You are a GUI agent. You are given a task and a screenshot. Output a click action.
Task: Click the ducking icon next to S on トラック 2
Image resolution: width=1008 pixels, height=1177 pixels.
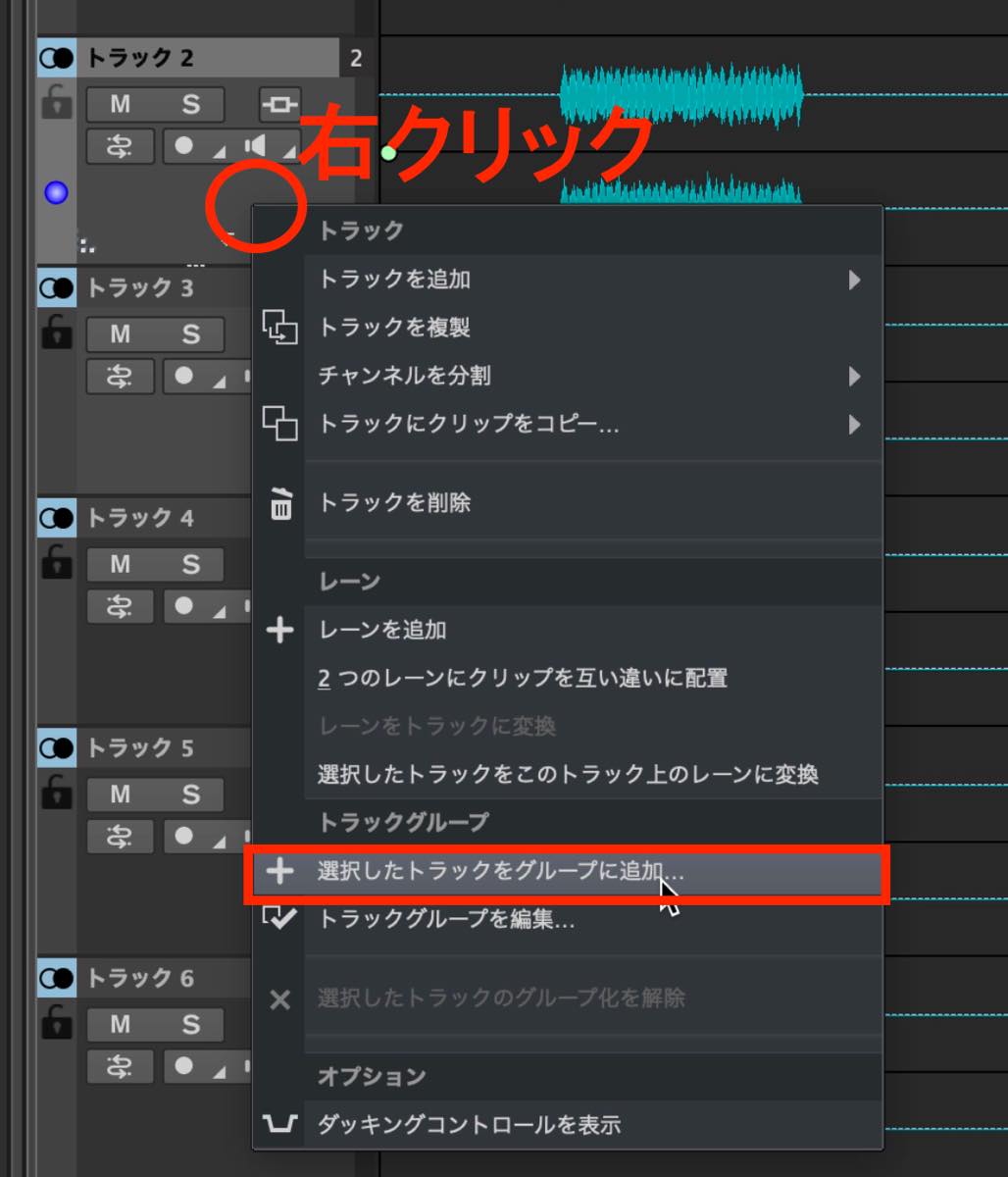click(280, 103)
